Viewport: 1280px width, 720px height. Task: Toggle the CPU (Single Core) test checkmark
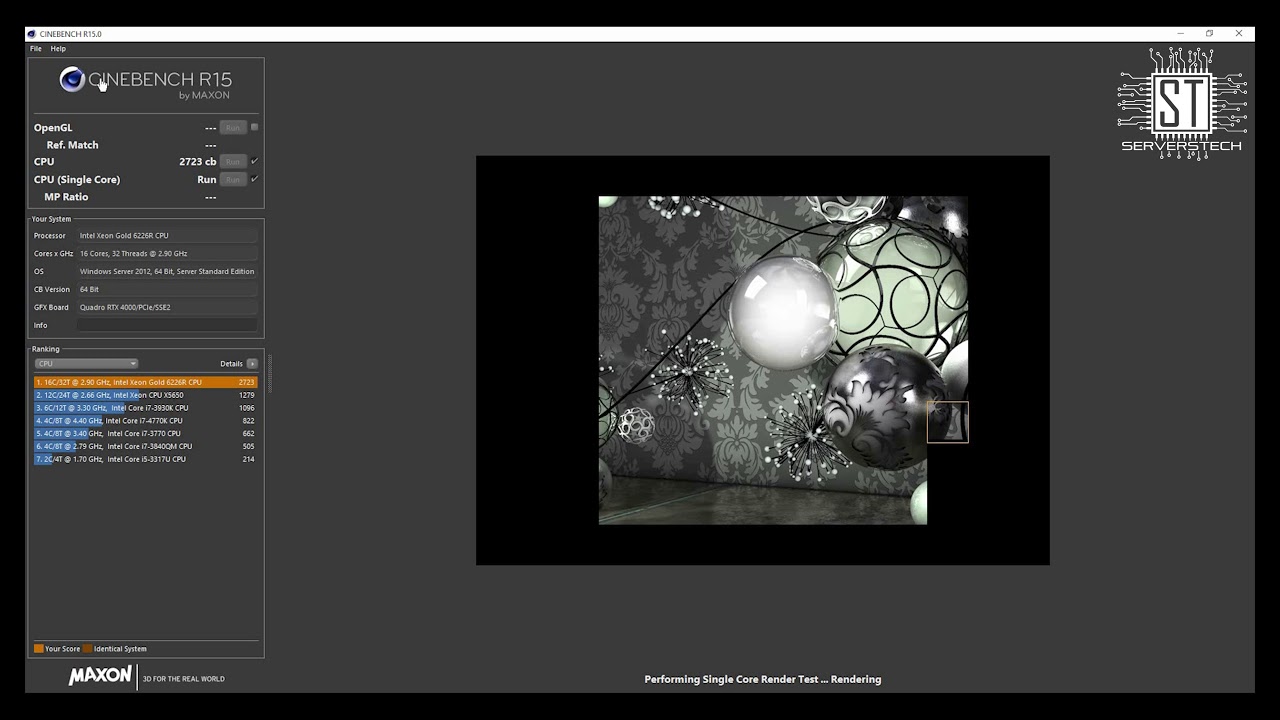pos(254,179)
